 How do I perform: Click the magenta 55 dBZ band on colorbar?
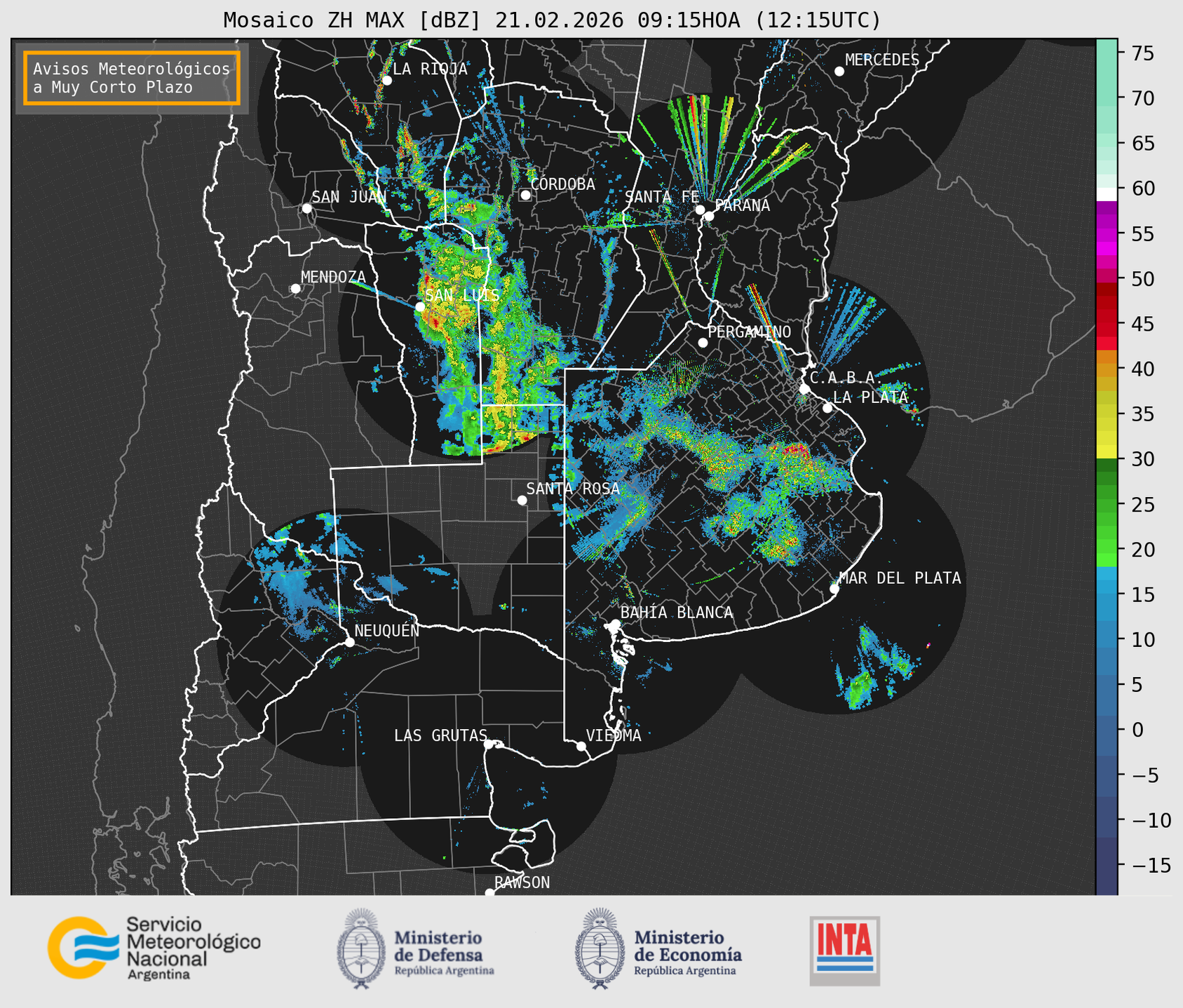1106,235
